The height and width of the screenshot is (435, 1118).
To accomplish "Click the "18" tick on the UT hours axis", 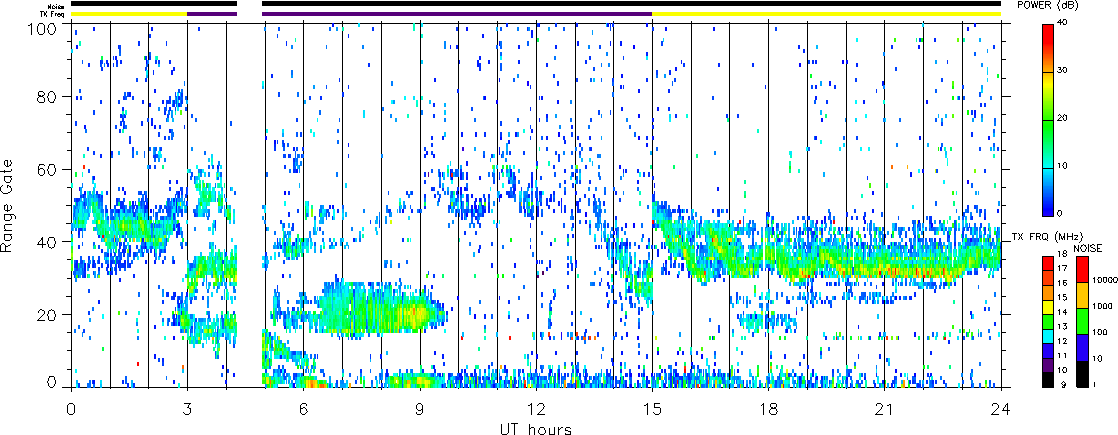I will [769, 408].
